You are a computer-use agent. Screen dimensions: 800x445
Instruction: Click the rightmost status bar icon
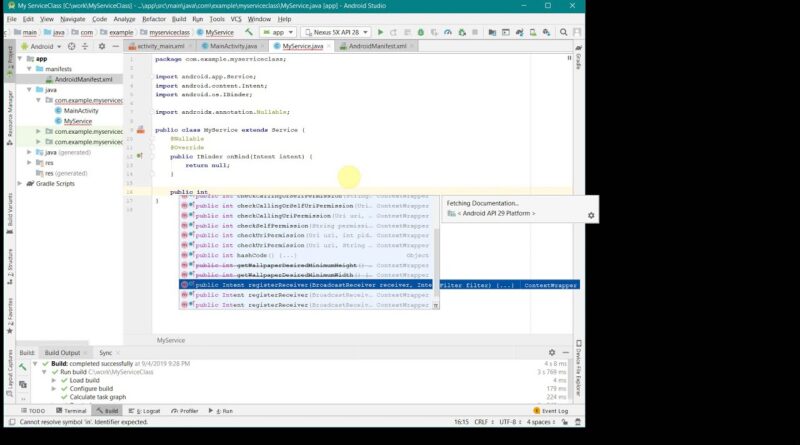[578, 422]
